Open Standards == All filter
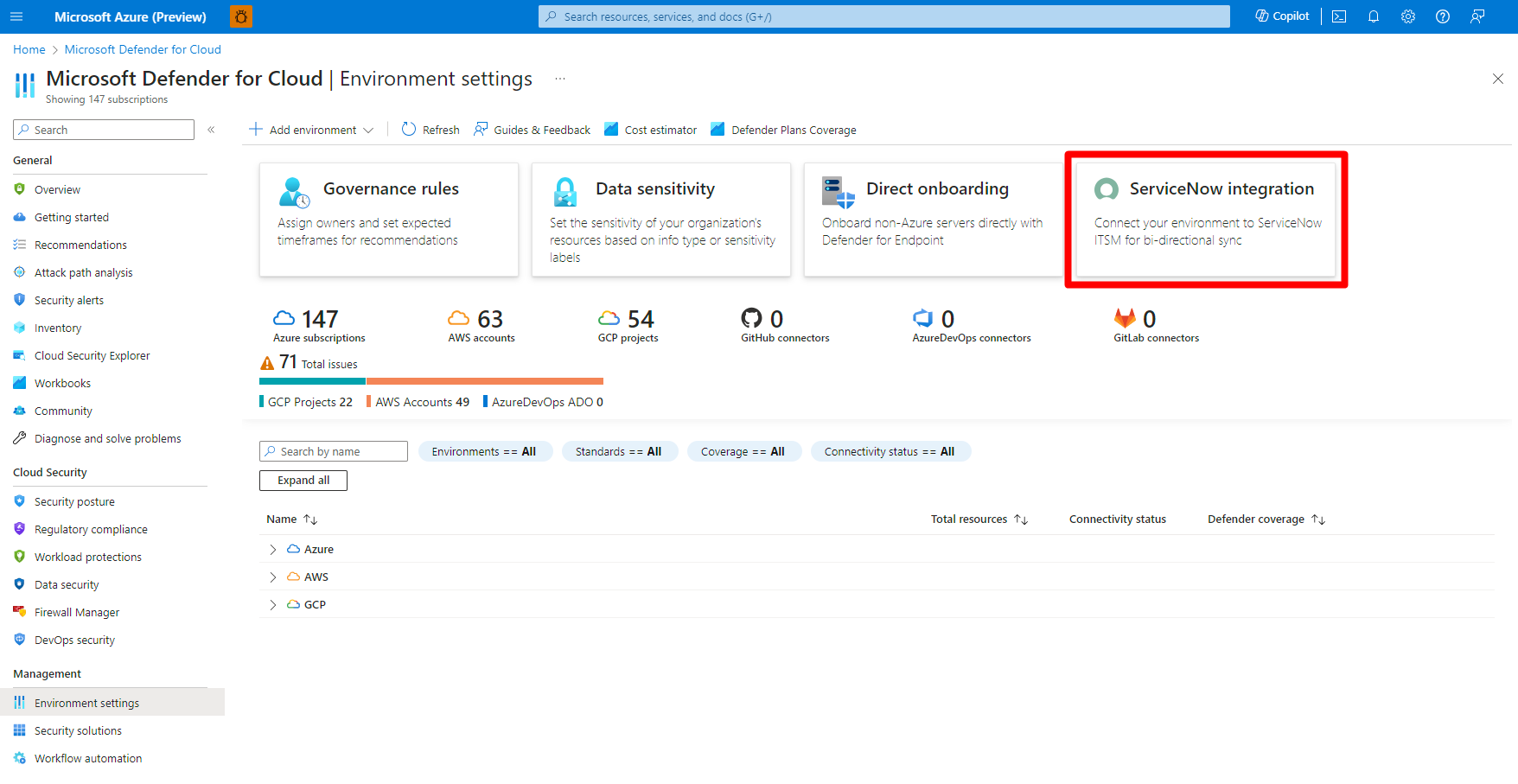This screenshot has height=784, width=1518. [620, 451]
